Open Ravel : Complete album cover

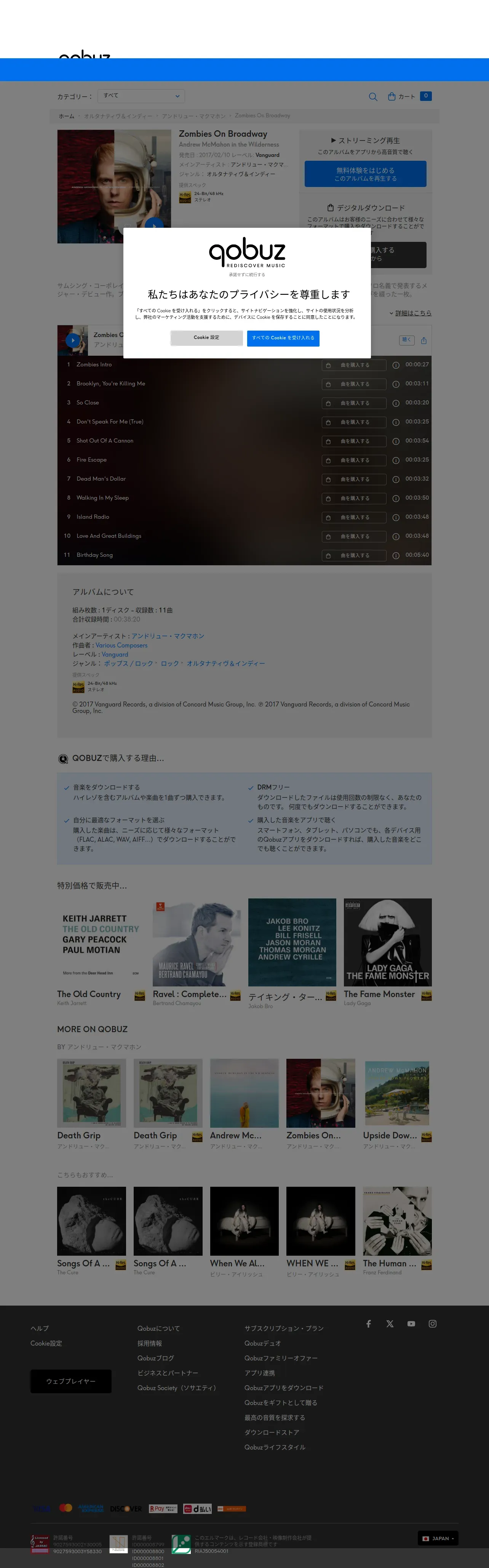tap(197, 942)
